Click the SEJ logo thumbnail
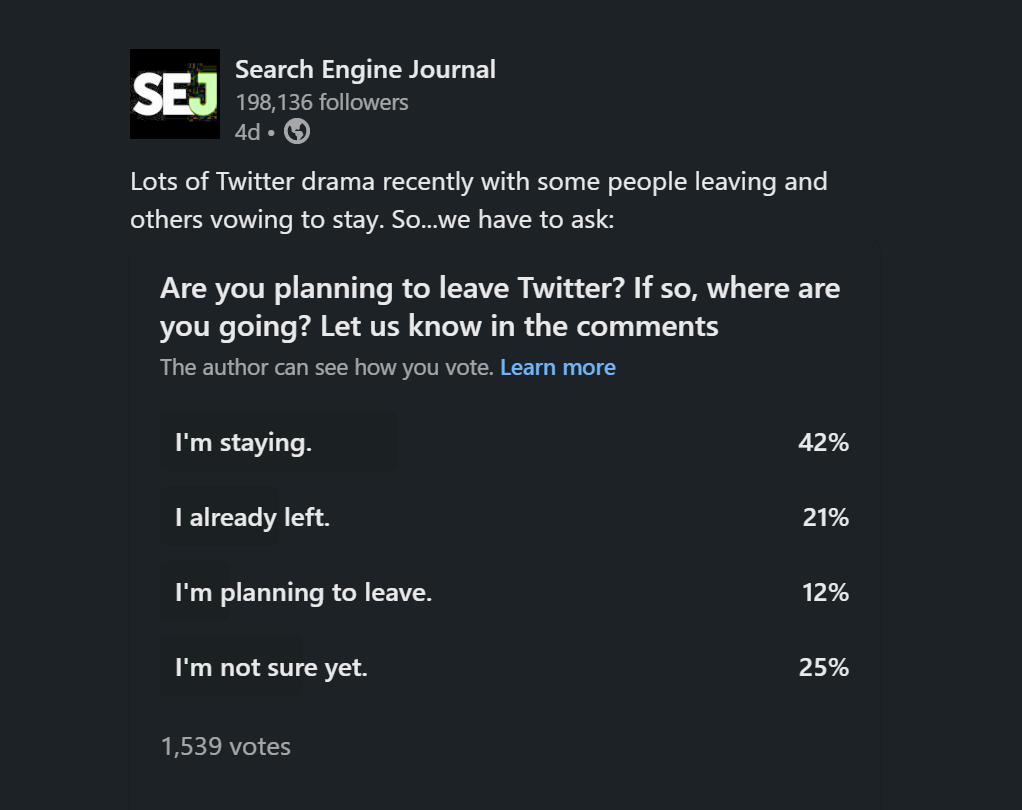 (x=175, y=94)
